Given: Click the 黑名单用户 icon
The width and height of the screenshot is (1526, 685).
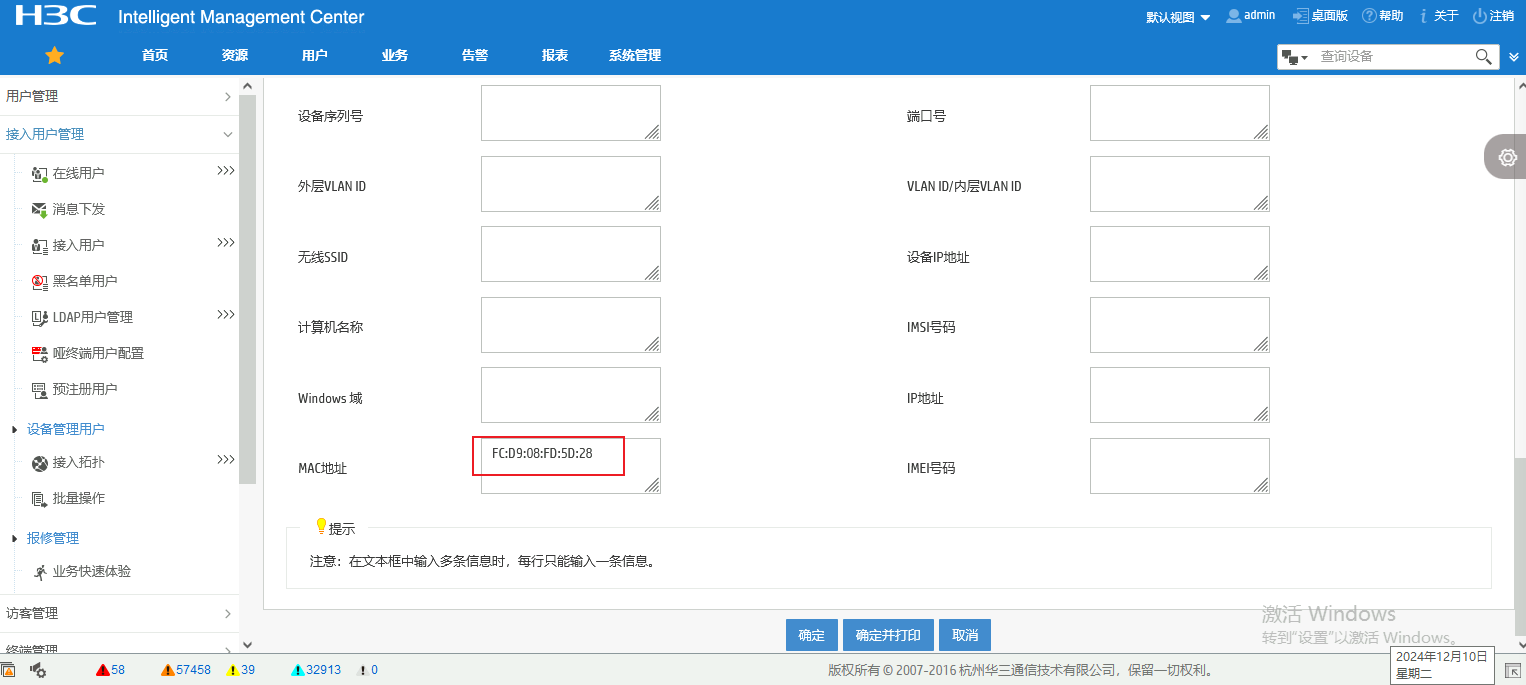Looking at the screenshot, I should 40,282.
